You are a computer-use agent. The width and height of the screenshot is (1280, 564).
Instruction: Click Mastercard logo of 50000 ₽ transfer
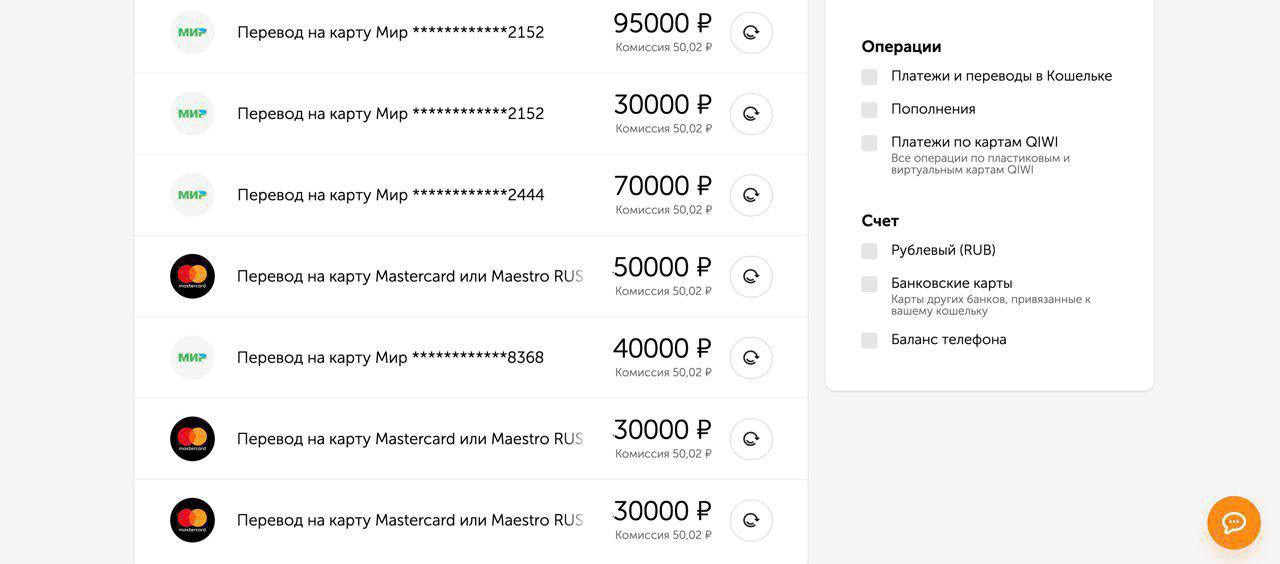[x=192, y=277]
